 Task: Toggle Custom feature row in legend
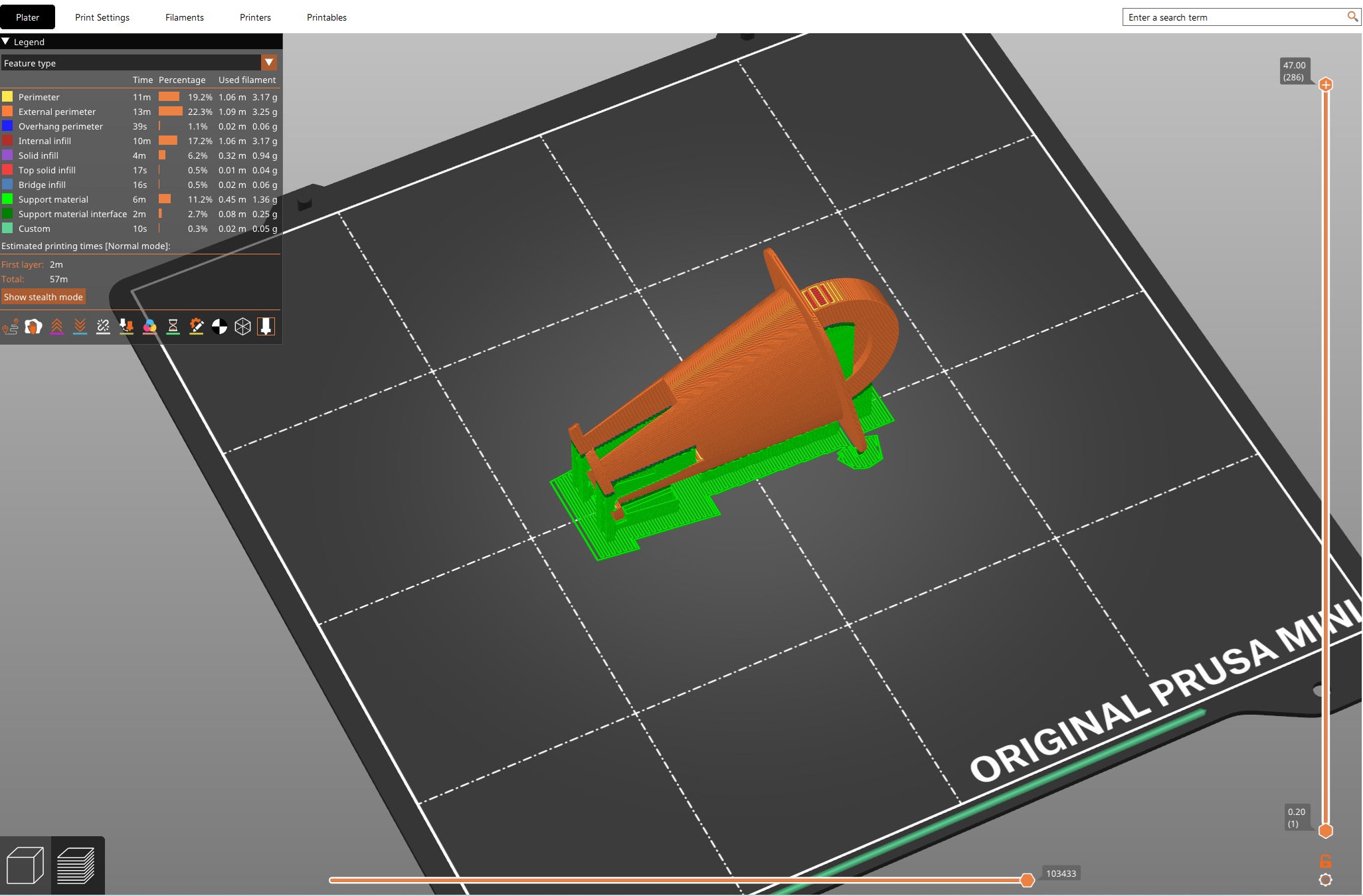click(139, 228)
